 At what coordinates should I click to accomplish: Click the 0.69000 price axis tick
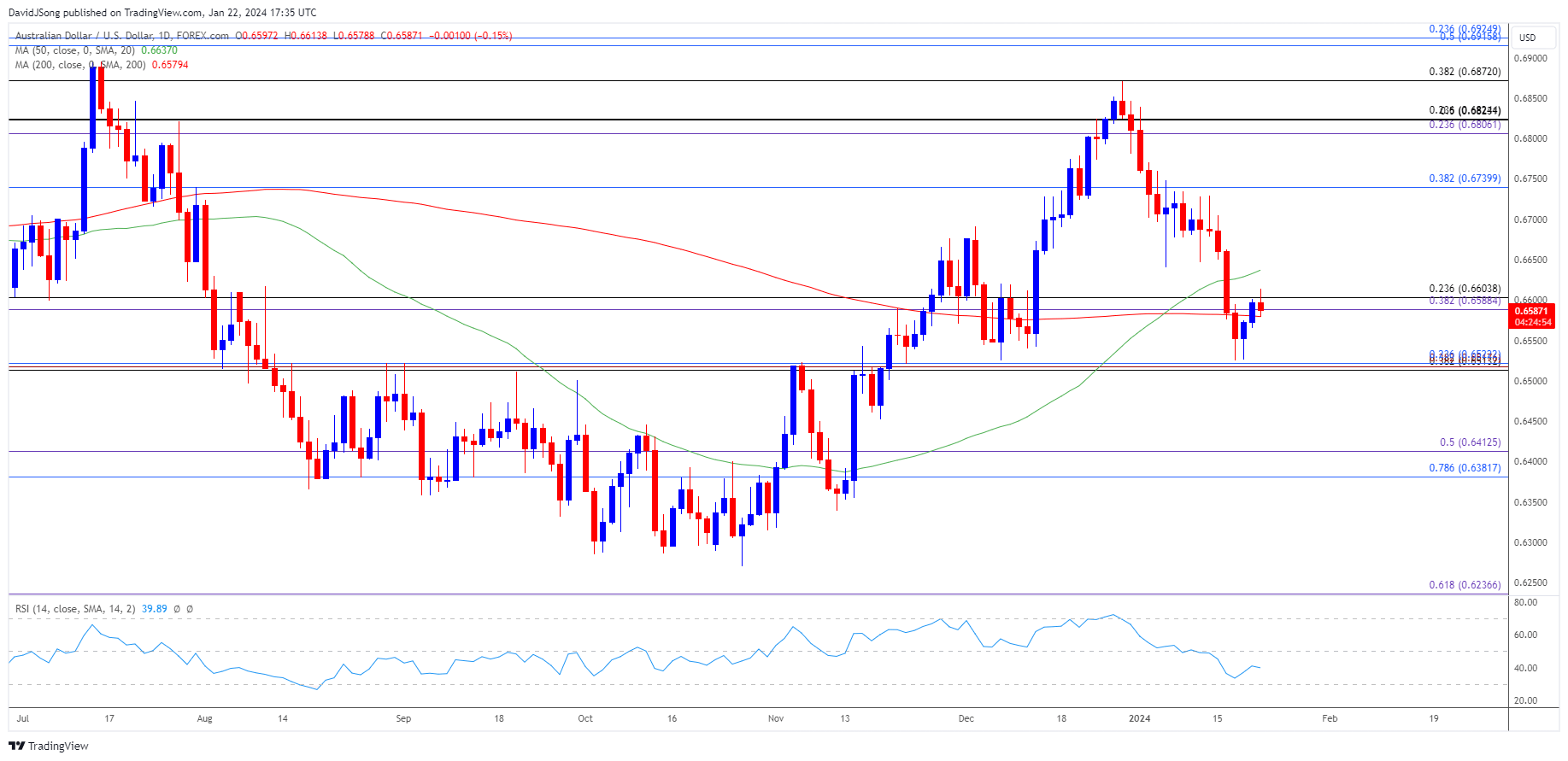(1530, 58)
